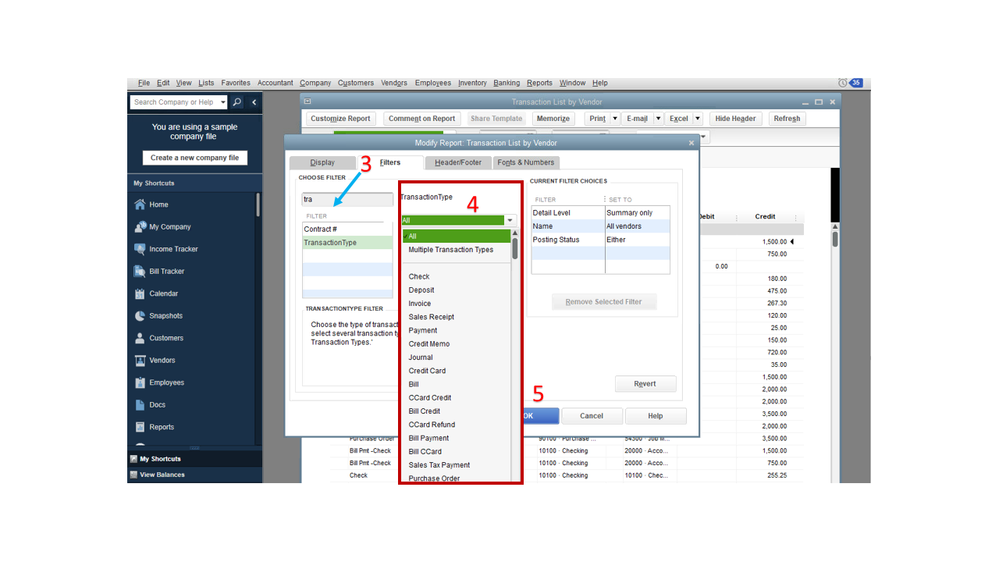The height and width of the screenshot is (562, 999).
Task: Click the OK button in dialog
Action: [x=540, y=416]
